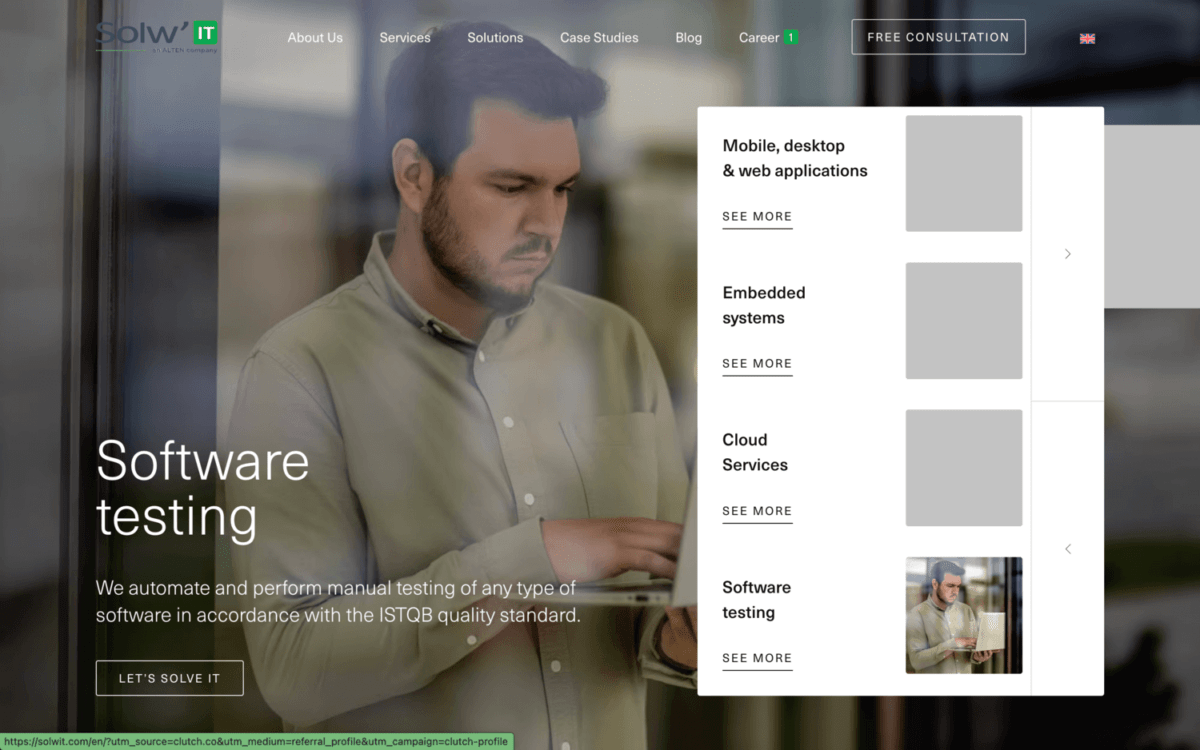Image resolution: width=1200 pixels, height=750 pixels.
Task: Navigate to Case Studies
Action: click(599, 37)
